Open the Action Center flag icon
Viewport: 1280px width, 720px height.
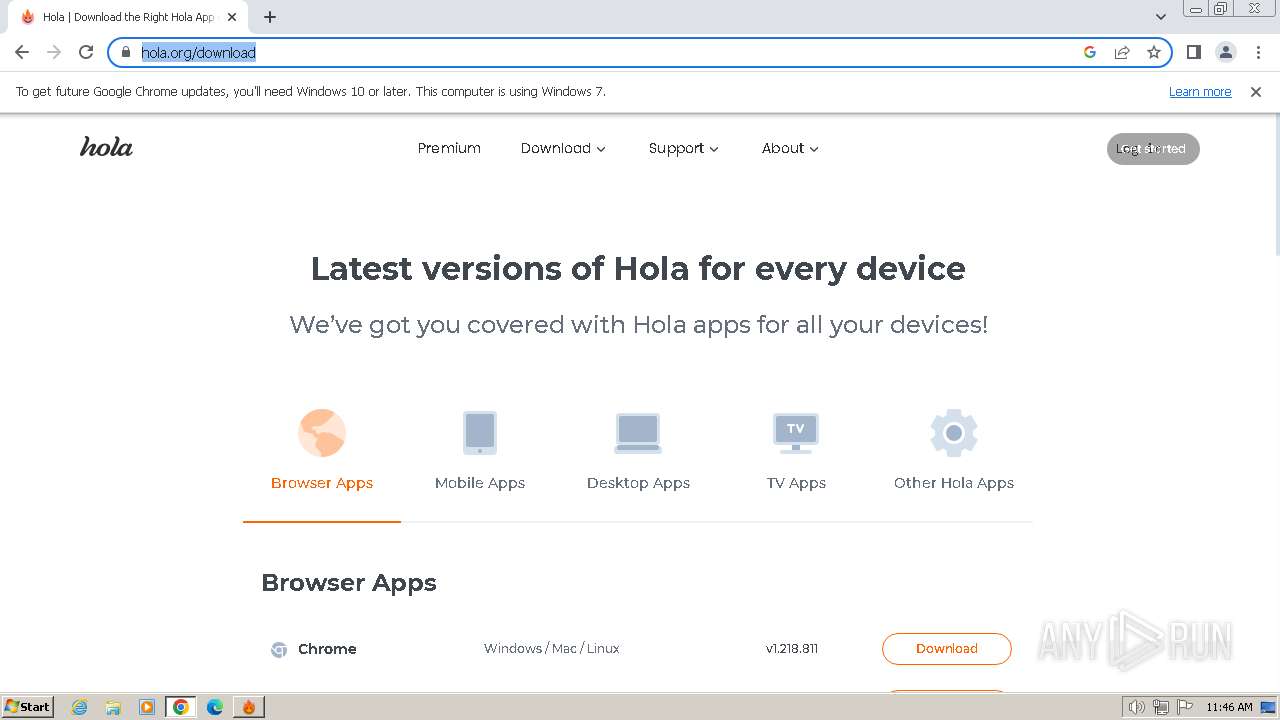tap(1185, 707)
